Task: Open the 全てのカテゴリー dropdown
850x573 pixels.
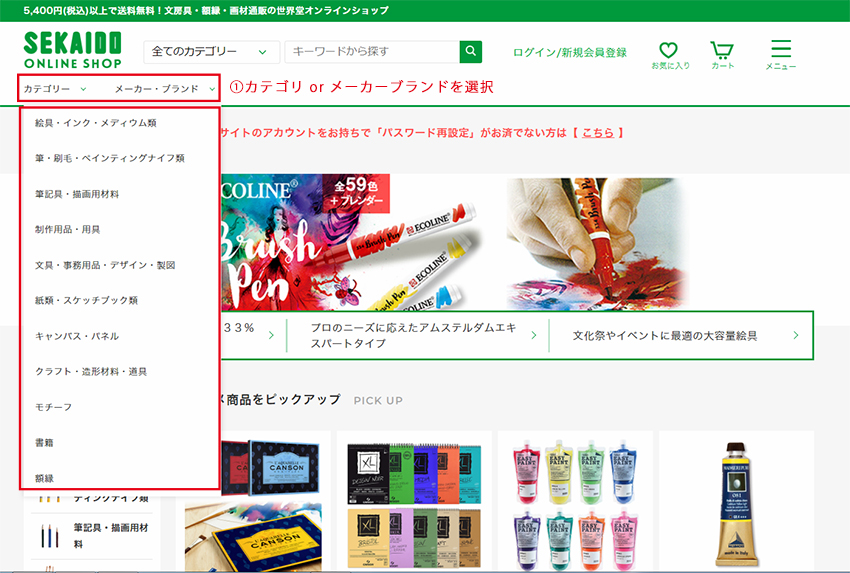Action: point(211,52)
